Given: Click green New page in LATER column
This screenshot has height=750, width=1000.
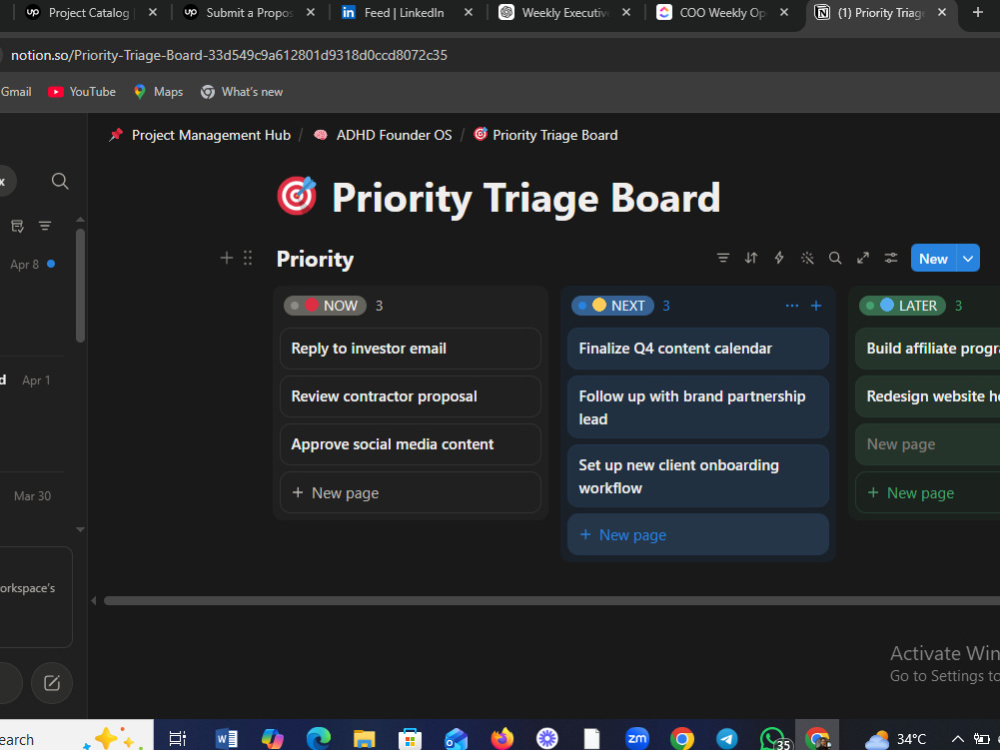Looking at the screenshot, I should [x=928, y=493].
